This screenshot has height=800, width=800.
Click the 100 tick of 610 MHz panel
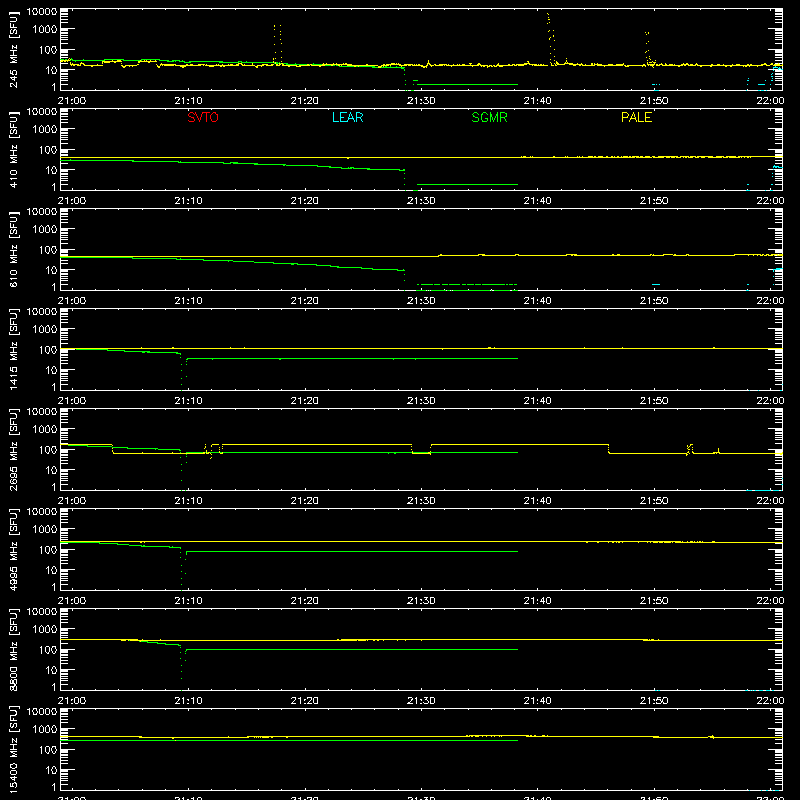coord(48,250)
